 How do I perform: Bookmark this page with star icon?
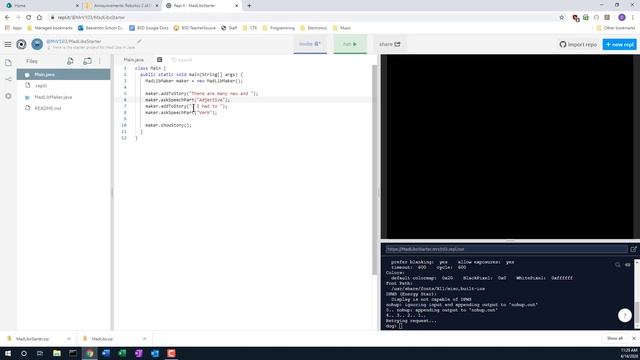[x=562, y=18]
